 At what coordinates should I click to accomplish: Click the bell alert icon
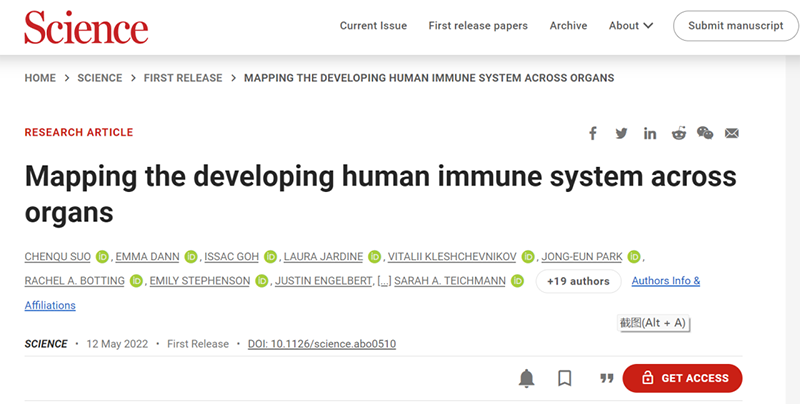(x=526, y=378)
